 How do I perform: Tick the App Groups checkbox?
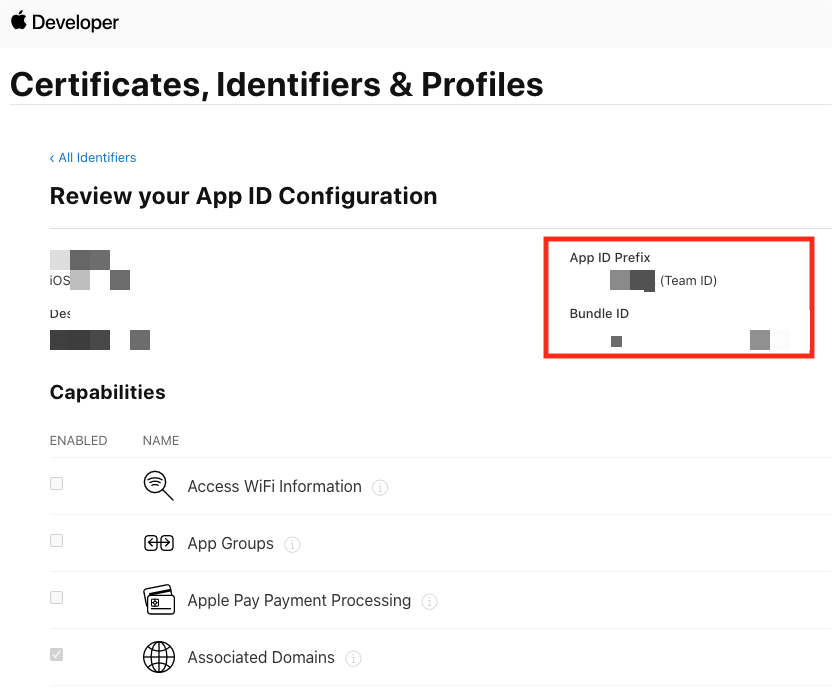click(57, 541)
